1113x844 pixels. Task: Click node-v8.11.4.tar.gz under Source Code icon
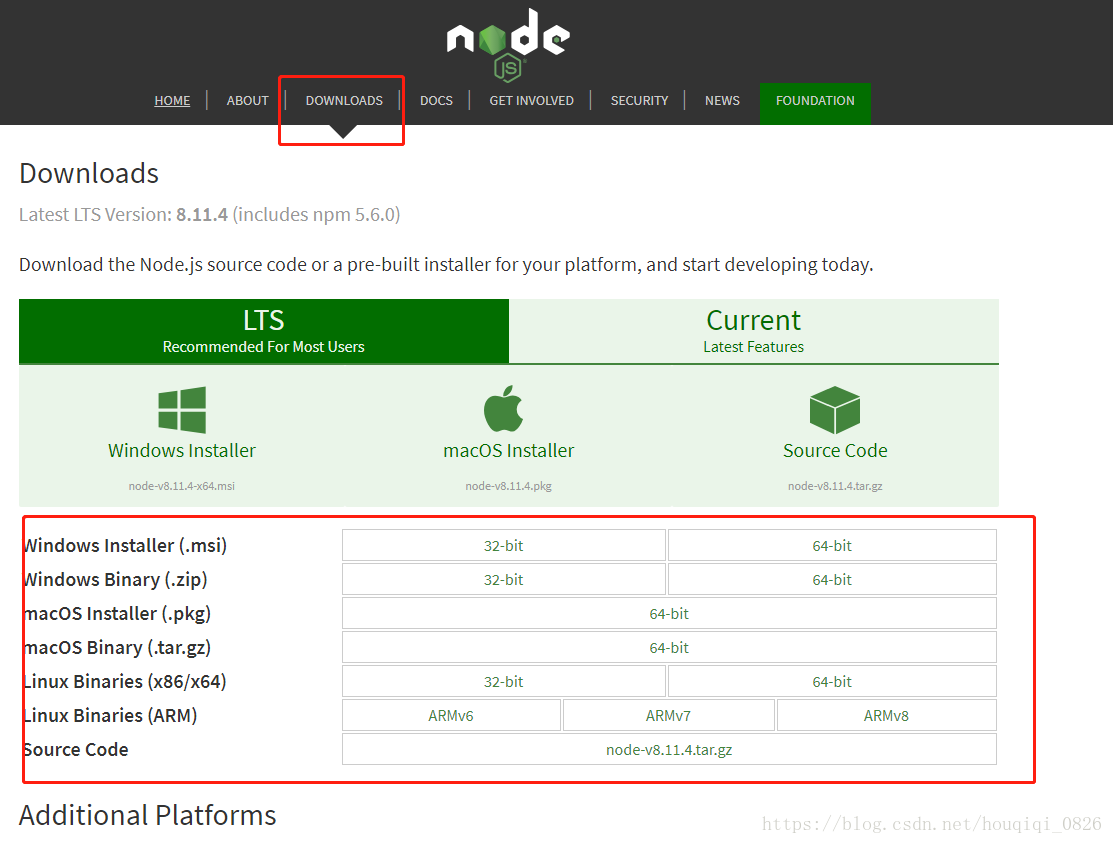[835, 486]
